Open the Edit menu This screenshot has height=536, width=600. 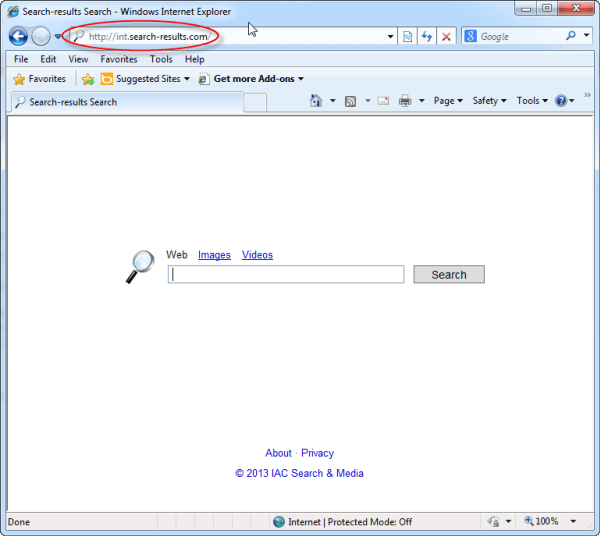tap(48, 59)
